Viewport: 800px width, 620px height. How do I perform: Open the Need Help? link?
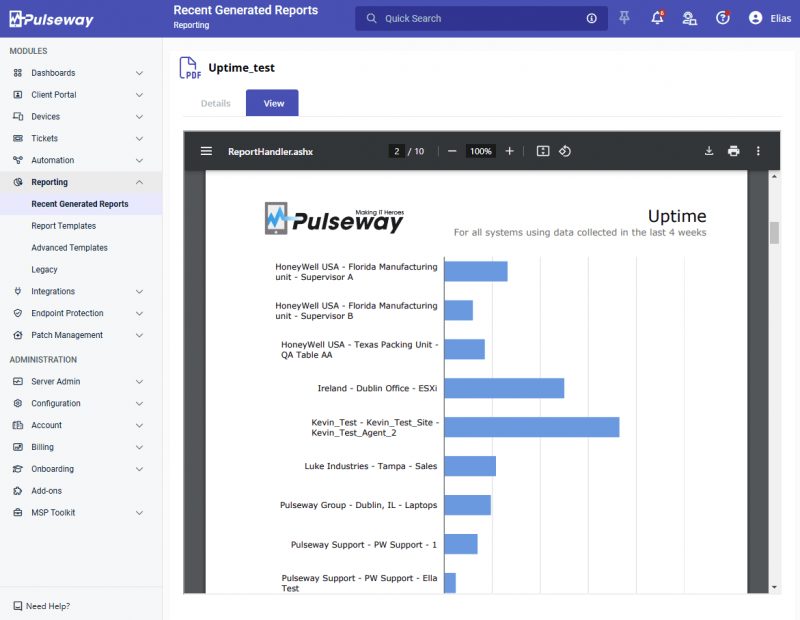pos(42,606)
